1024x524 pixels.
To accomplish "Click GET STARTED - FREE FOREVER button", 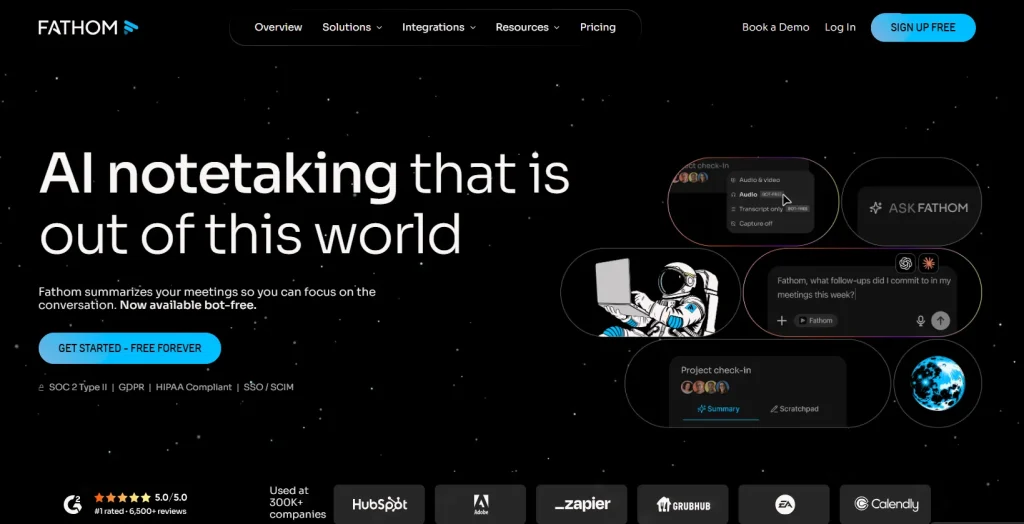I will coord(130,348).
